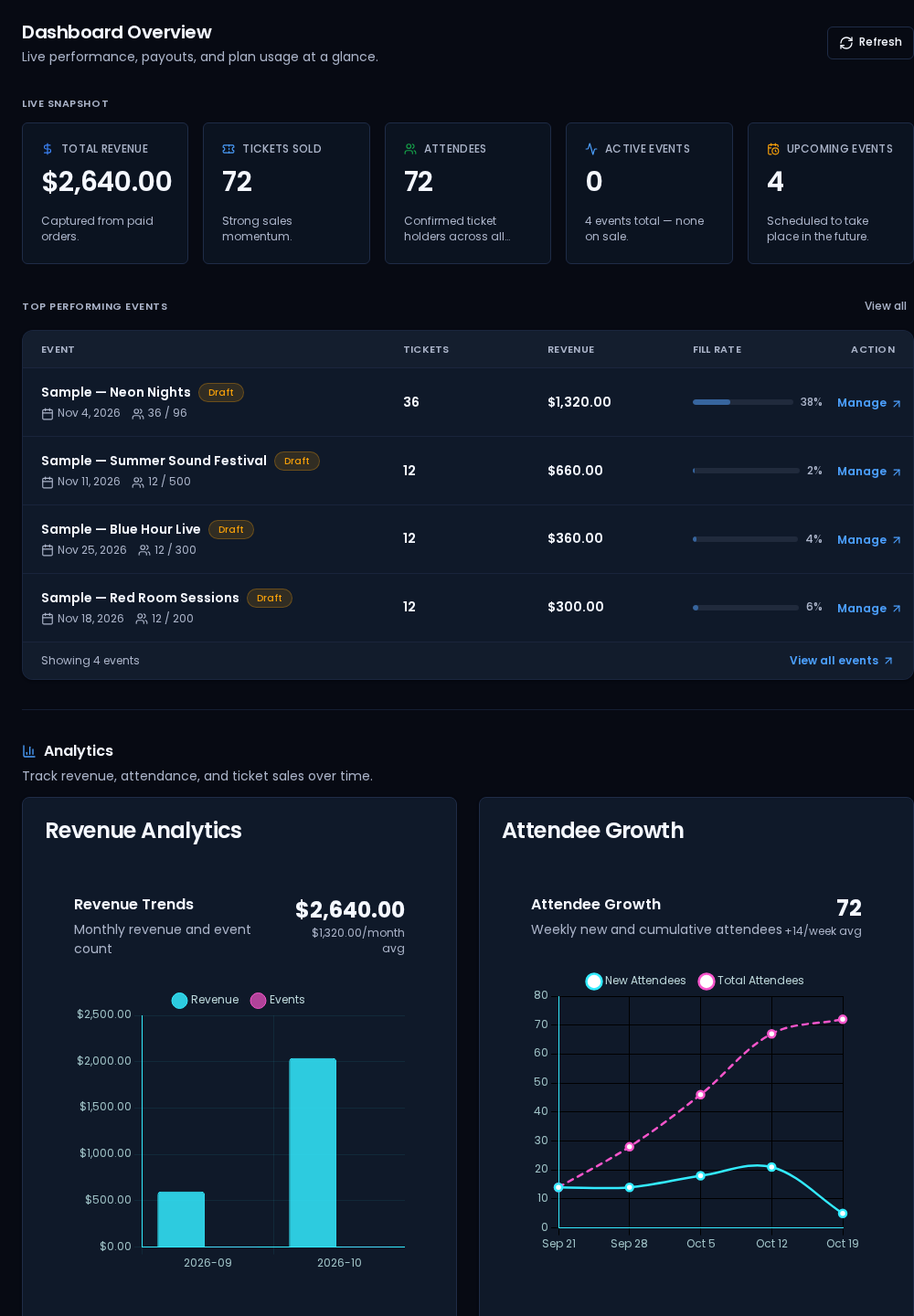
Task: Click New Attendees data point at Sep 28
Action: 629,1187
